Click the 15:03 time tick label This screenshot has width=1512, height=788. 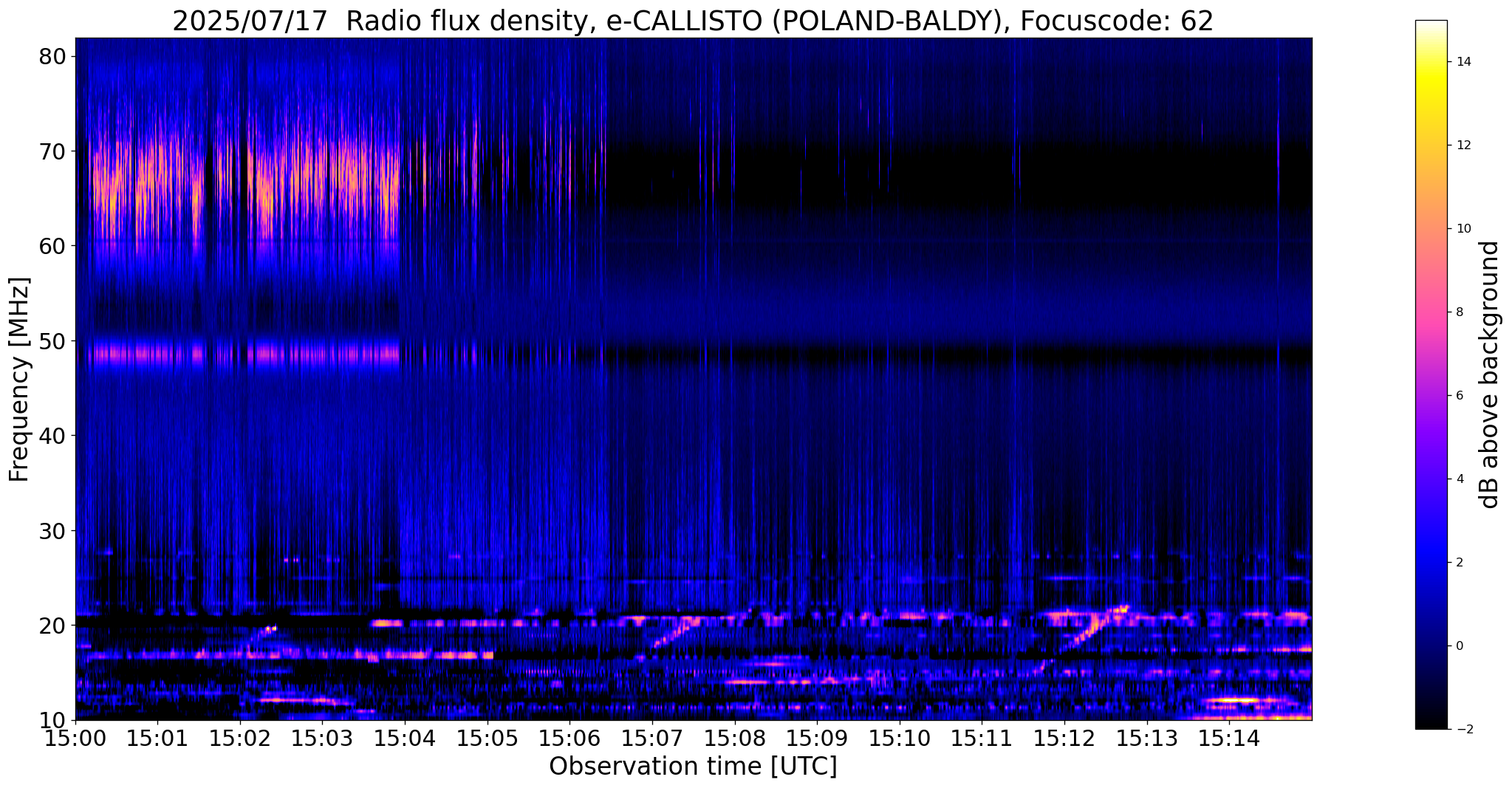322,739
